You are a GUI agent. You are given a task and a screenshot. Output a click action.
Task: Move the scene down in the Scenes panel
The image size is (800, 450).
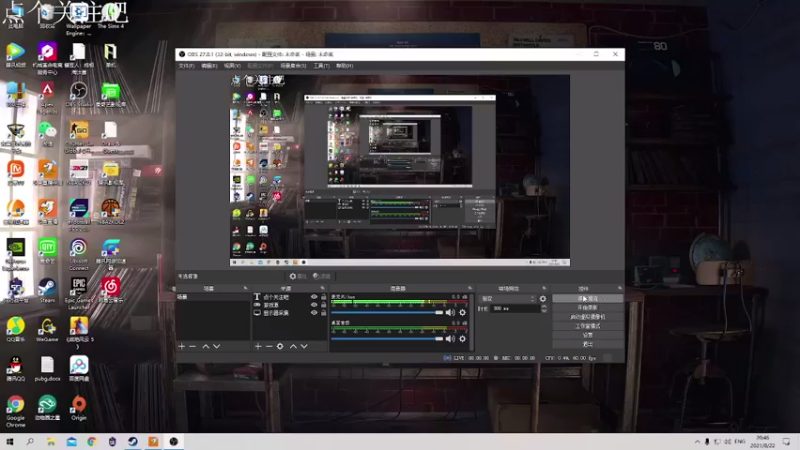coord(216,346)
